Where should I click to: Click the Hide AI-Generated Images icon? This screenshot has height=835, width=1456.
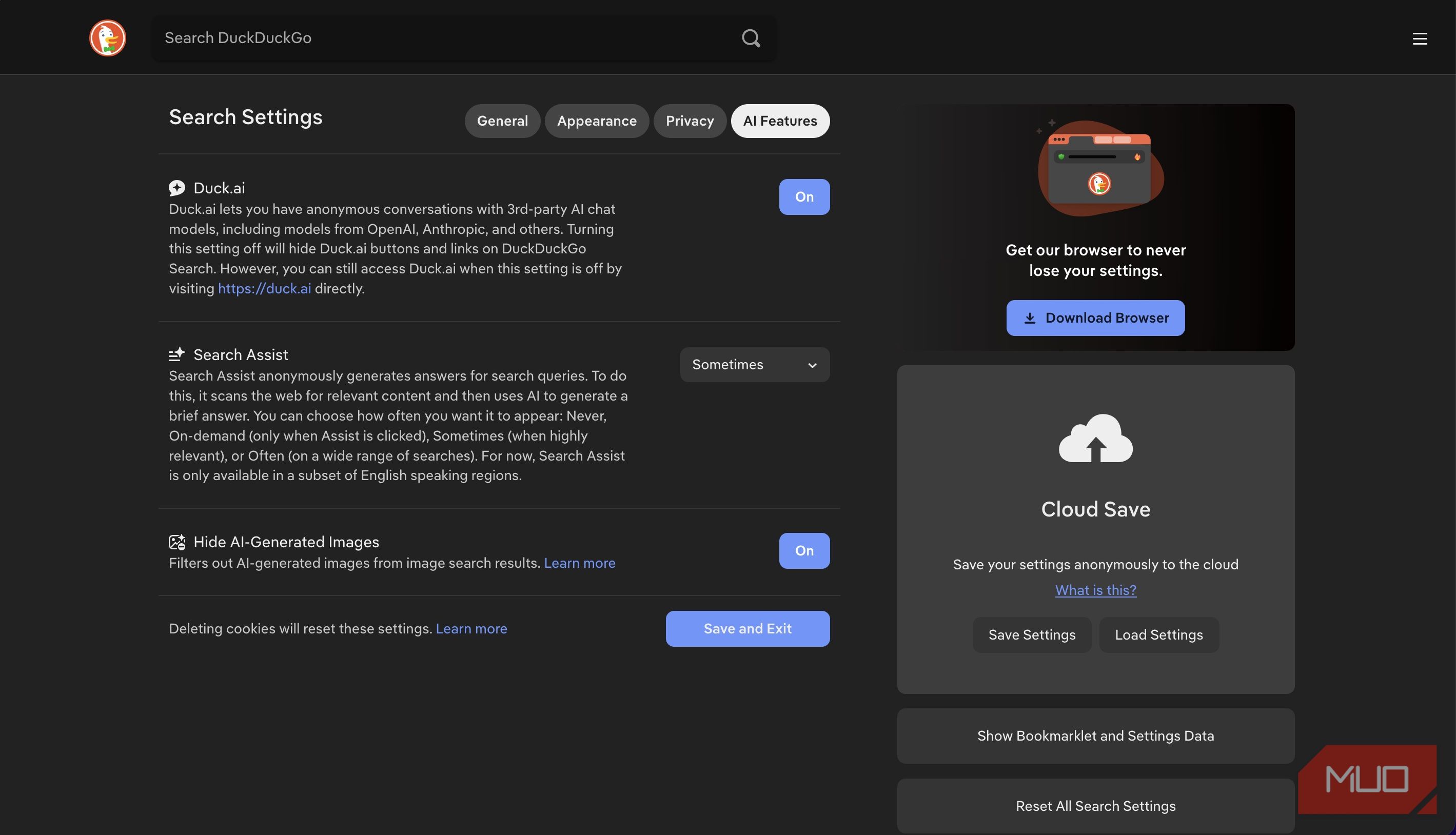point(176,542)
